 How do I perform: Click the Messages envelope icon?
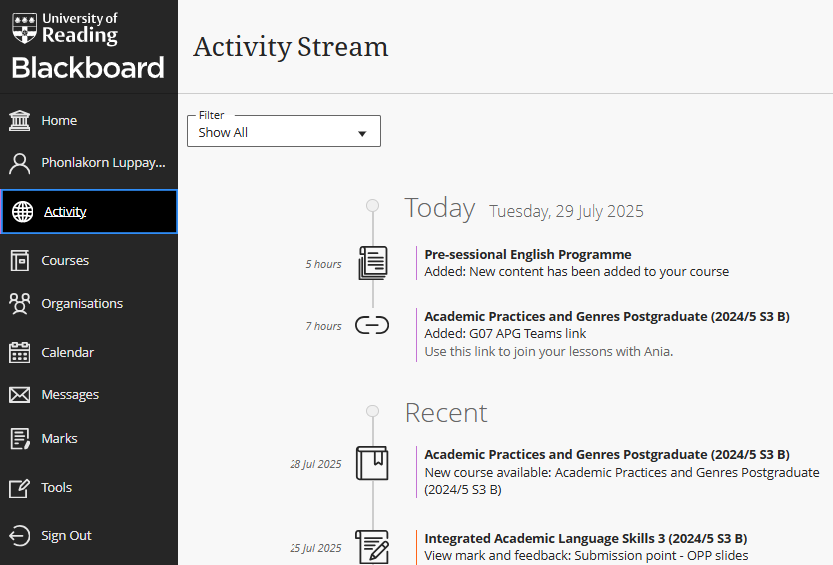pos(20,395)
